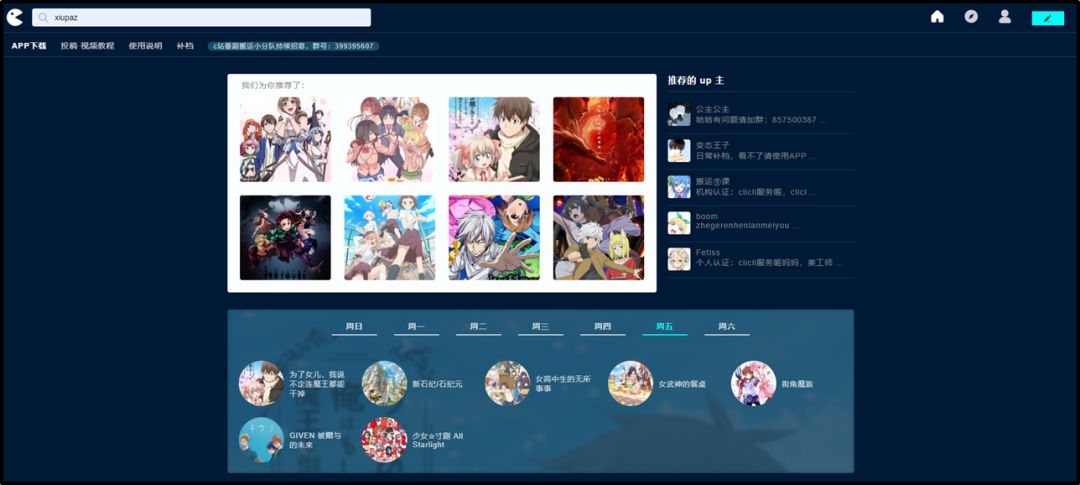Image resolution: width=1080 pixels, height=485 pixels.
Task: Switch to the 周一 tab
Action: pos(416,327)
